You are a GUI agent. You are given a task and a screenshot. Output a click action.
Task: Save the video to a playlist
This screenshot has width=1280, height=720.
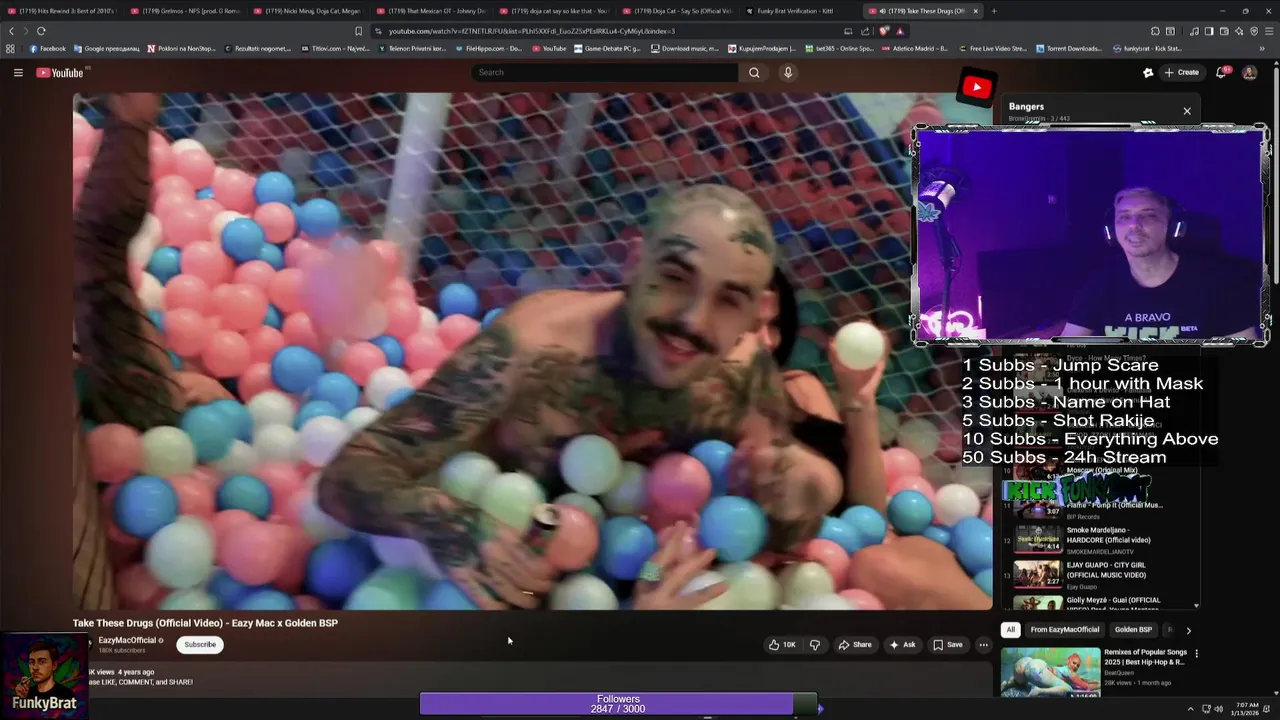(947, 645)
